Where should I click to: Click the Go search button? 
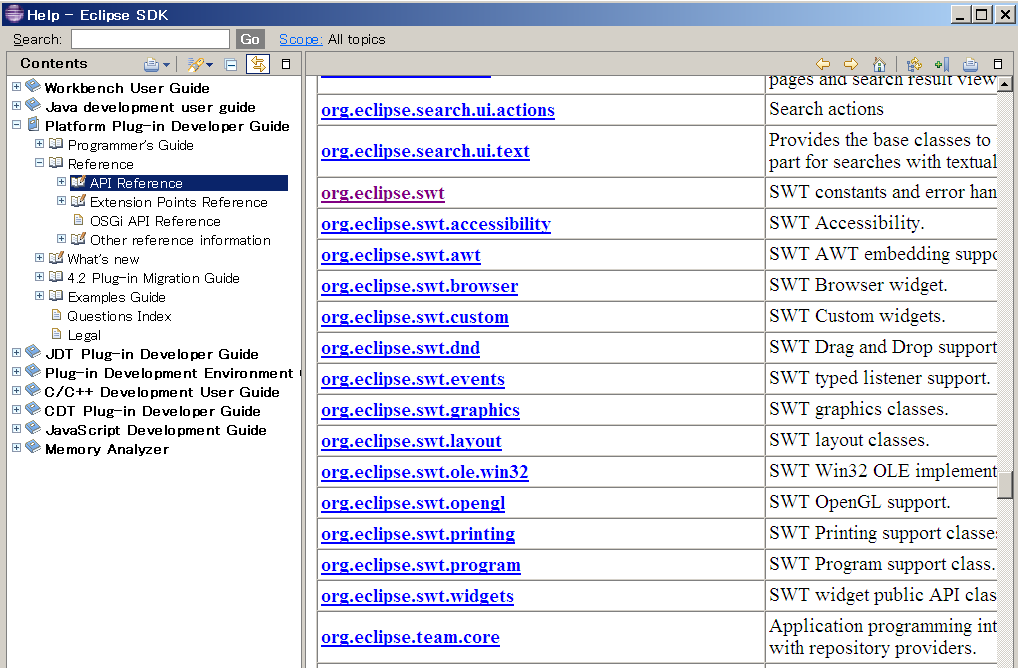coord(250,39)
